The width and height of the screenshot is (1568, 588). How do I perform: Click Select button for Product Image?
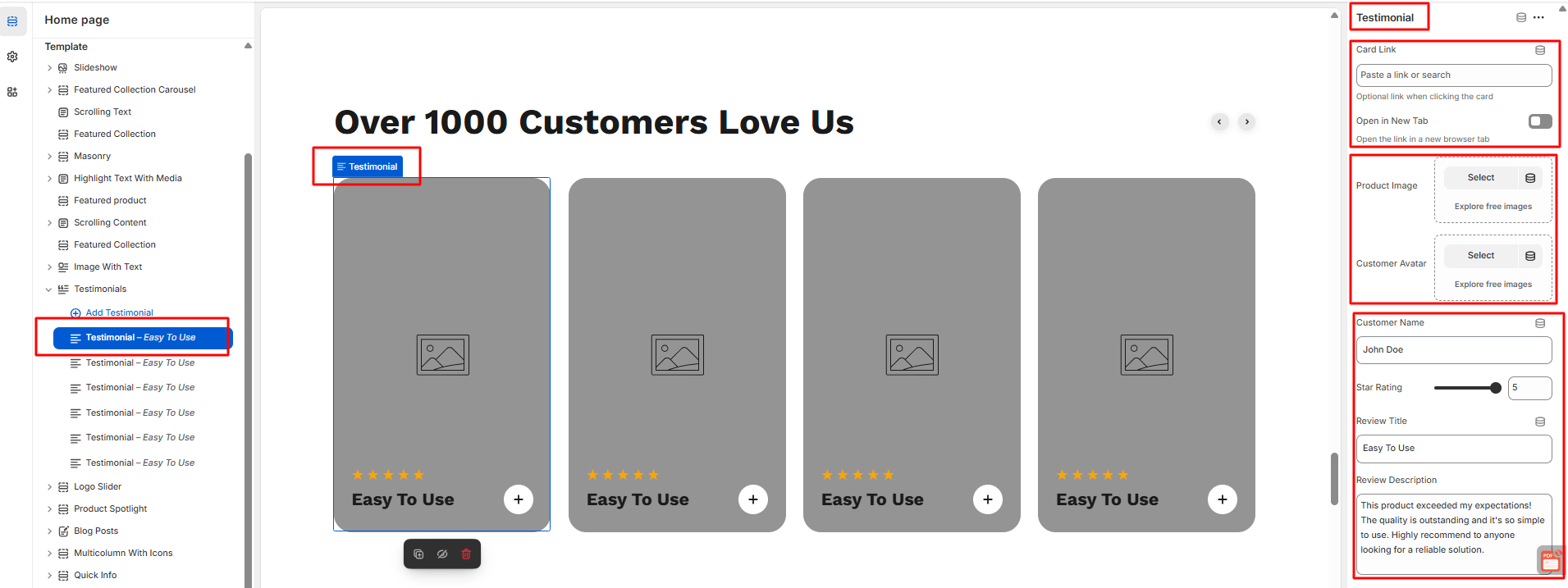coord(1480,178)
